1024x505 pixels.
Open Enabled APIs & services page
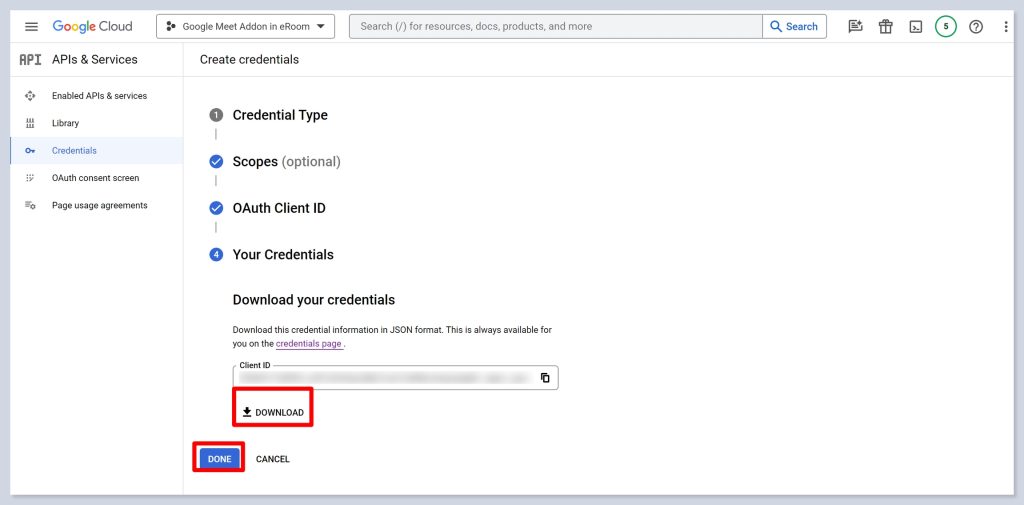point(99,96)
